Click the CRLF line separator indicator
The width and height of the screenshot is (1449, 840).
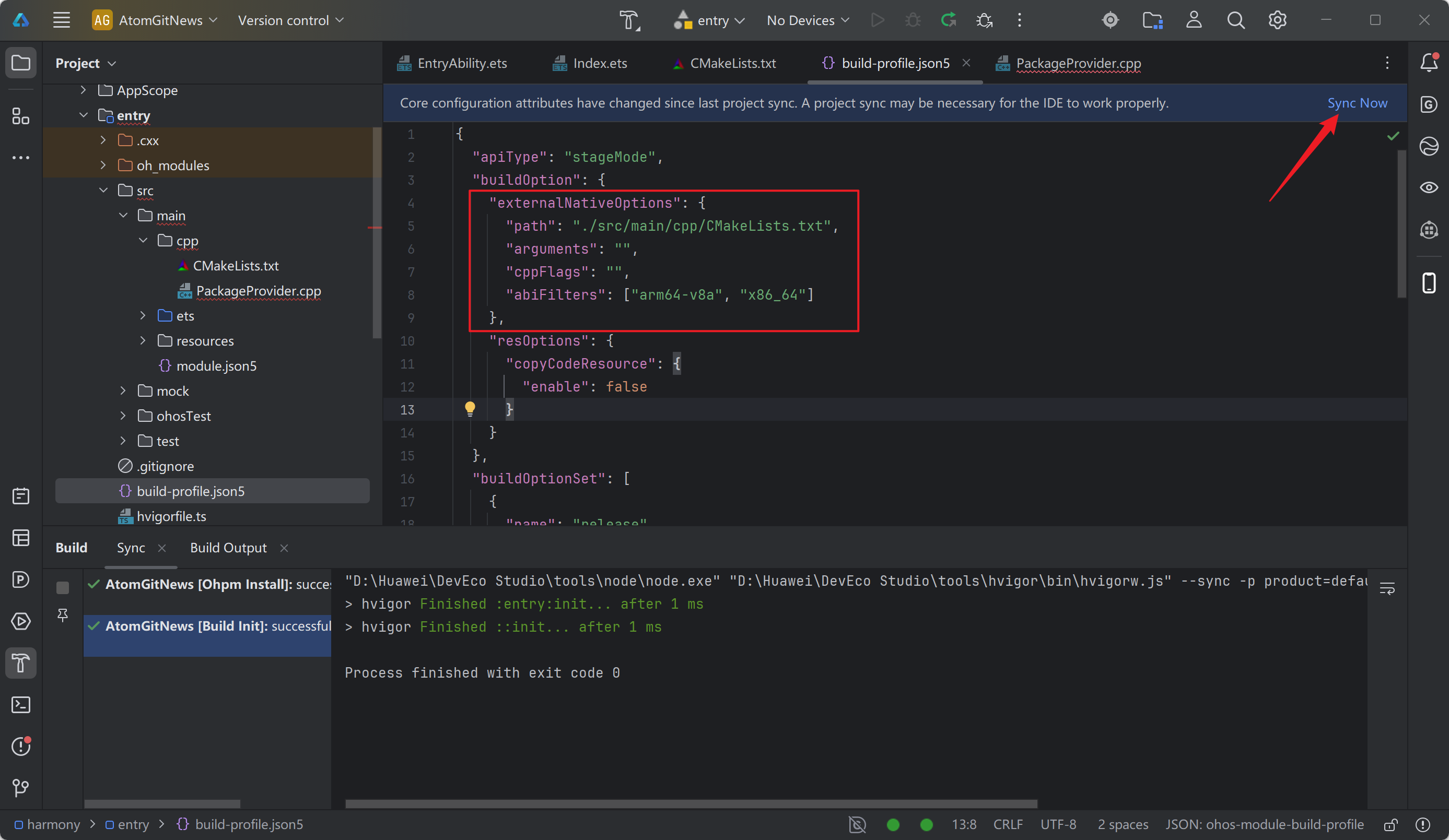pyautogui.click(x=1008, y=824)
